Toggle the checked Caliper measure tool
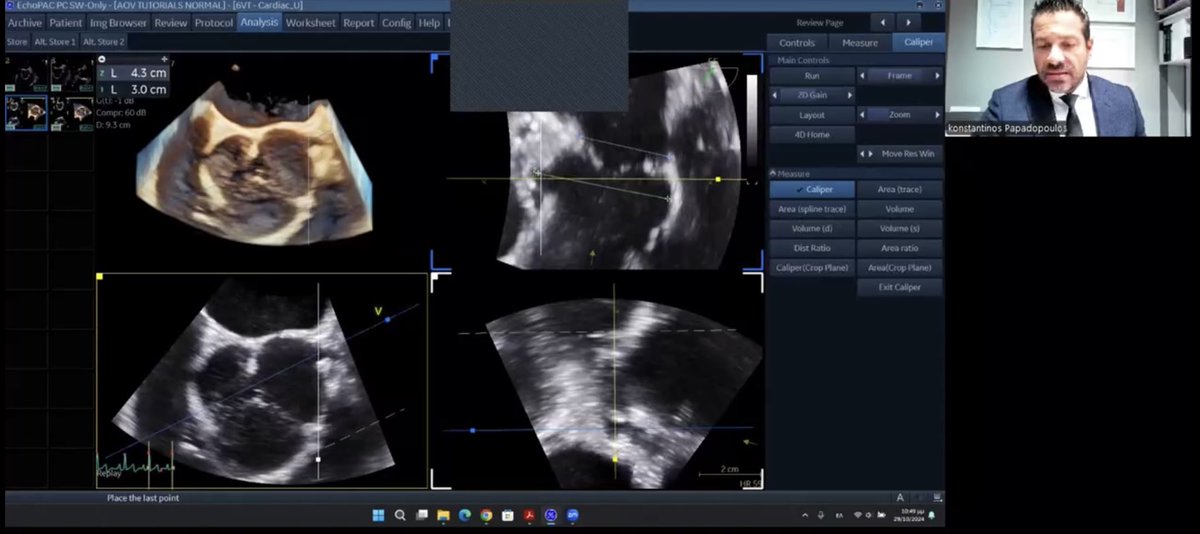This screenshot has width=1200, height=534. [813, 189]
